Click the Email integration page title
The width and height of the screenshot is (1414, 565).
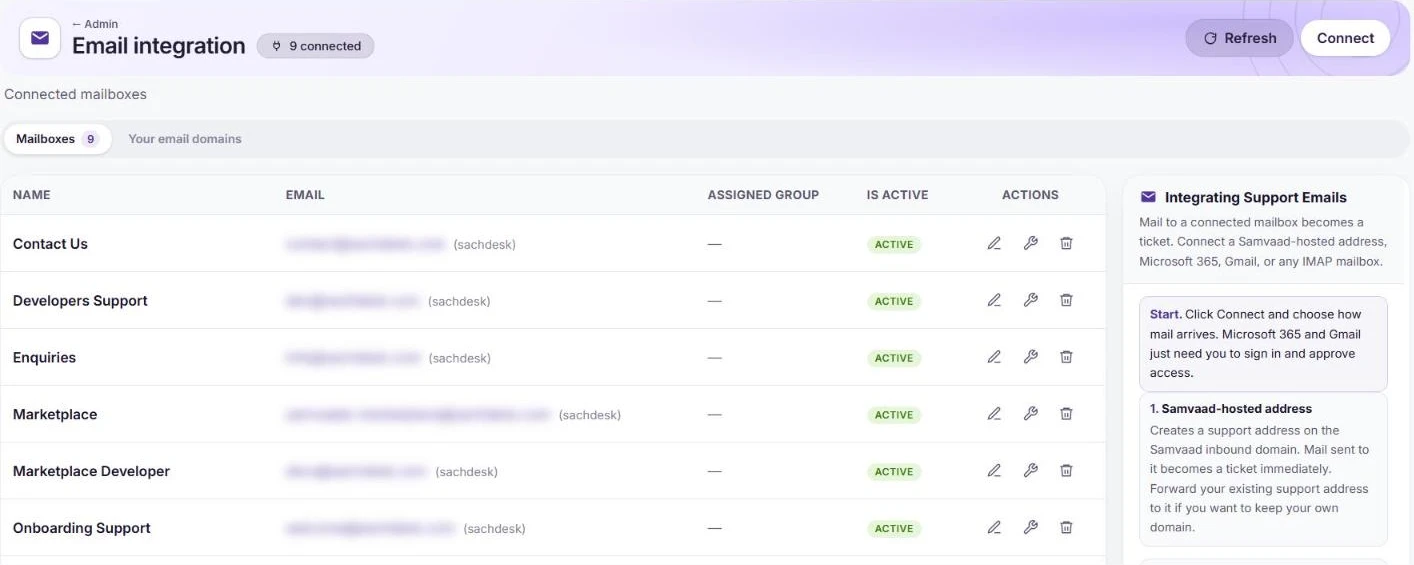[158, 46]
